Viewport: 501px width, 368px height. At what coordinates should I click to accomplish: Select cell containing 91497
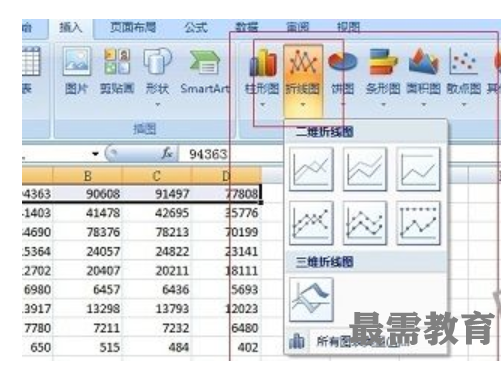click(157, 194)
